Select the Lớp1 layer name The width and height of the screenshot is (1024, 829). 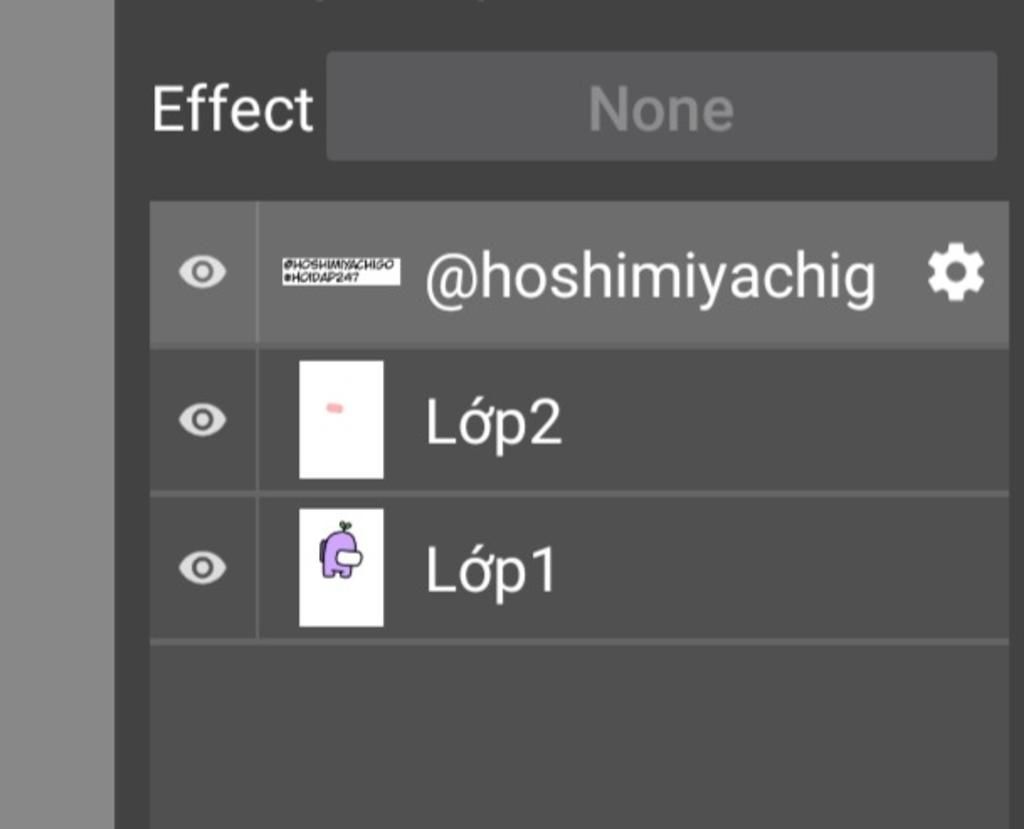pyautogui.click(x=491, y=570)
